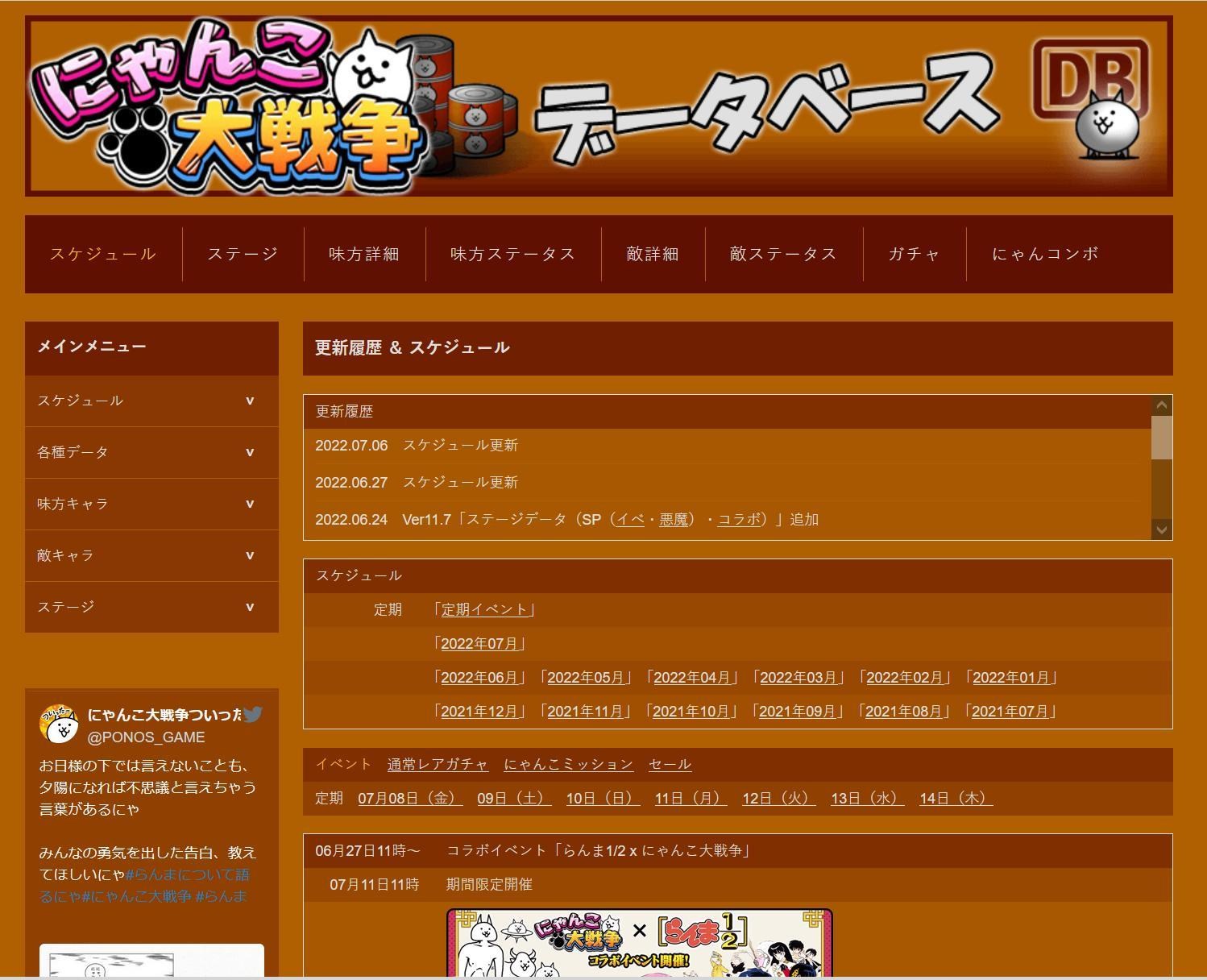Open 敵詳細 in the top navigation
The width and height of the screenshot is (1207, 980).
pos(653,254)
